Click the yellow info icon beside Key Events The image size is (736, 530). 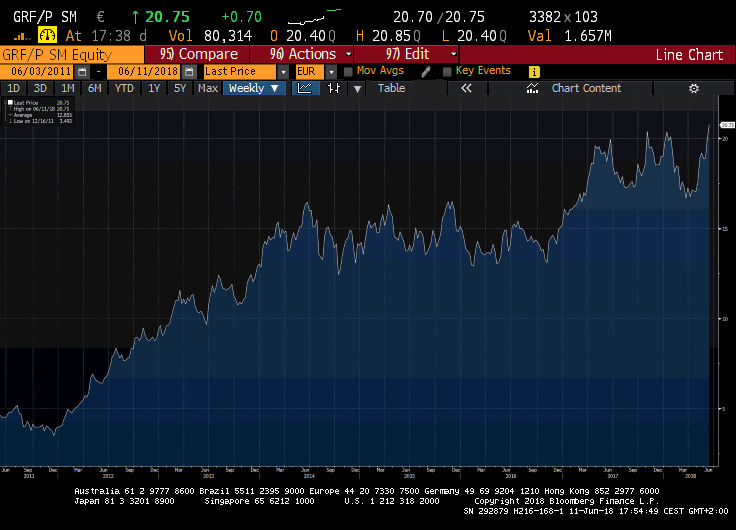(534, 72)
